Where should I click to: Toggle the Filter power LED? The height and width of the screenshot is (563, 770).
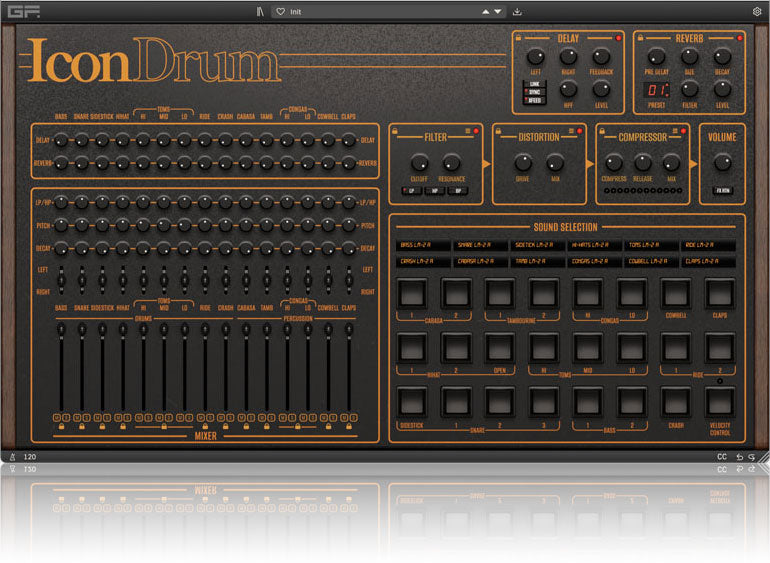(x=476, y=131)
